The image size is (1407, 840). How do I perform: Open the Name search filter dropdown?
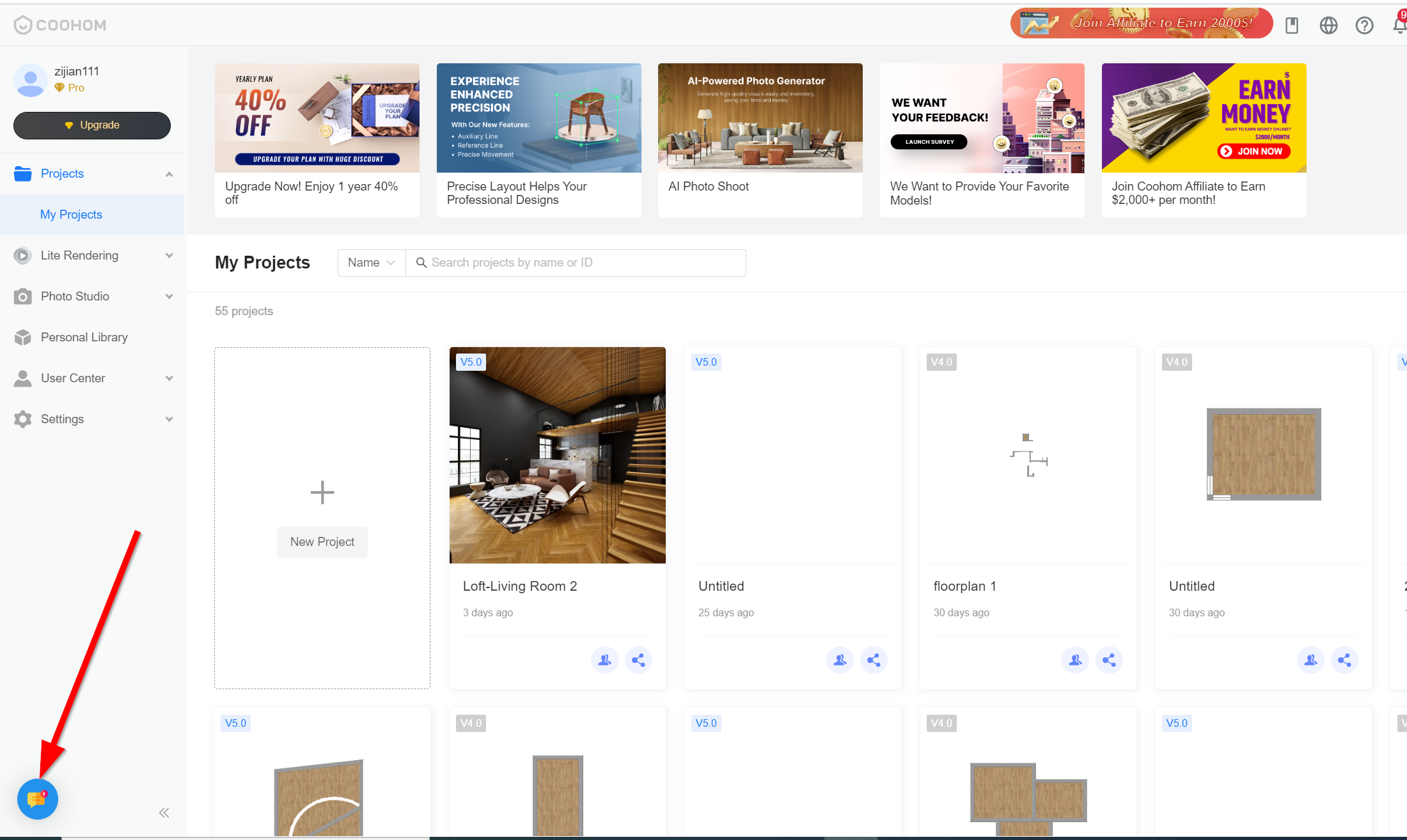pos(372,263)
